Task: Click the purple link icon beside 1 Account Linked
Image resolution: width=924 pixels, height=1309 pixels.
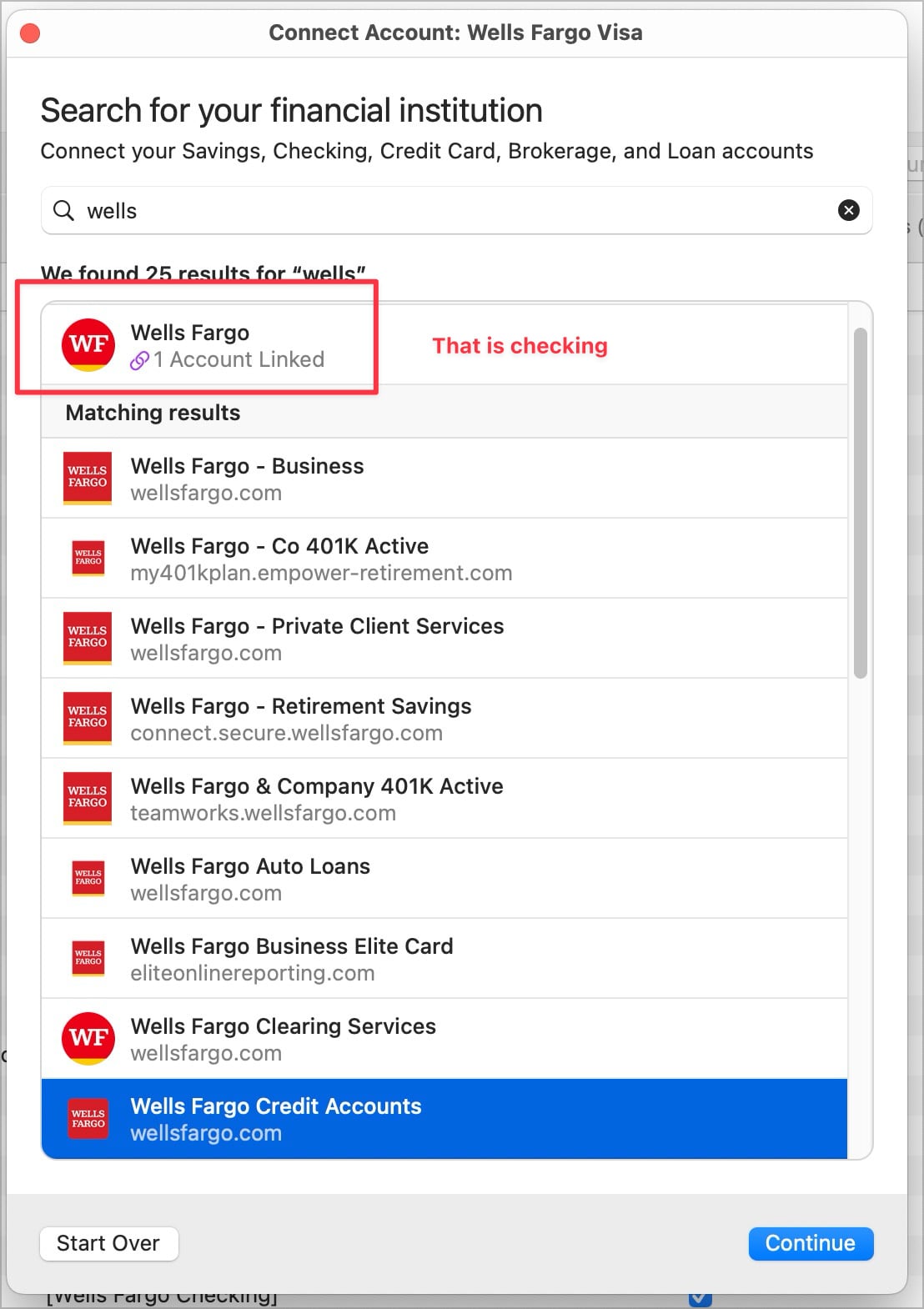Action: point(139,360)
